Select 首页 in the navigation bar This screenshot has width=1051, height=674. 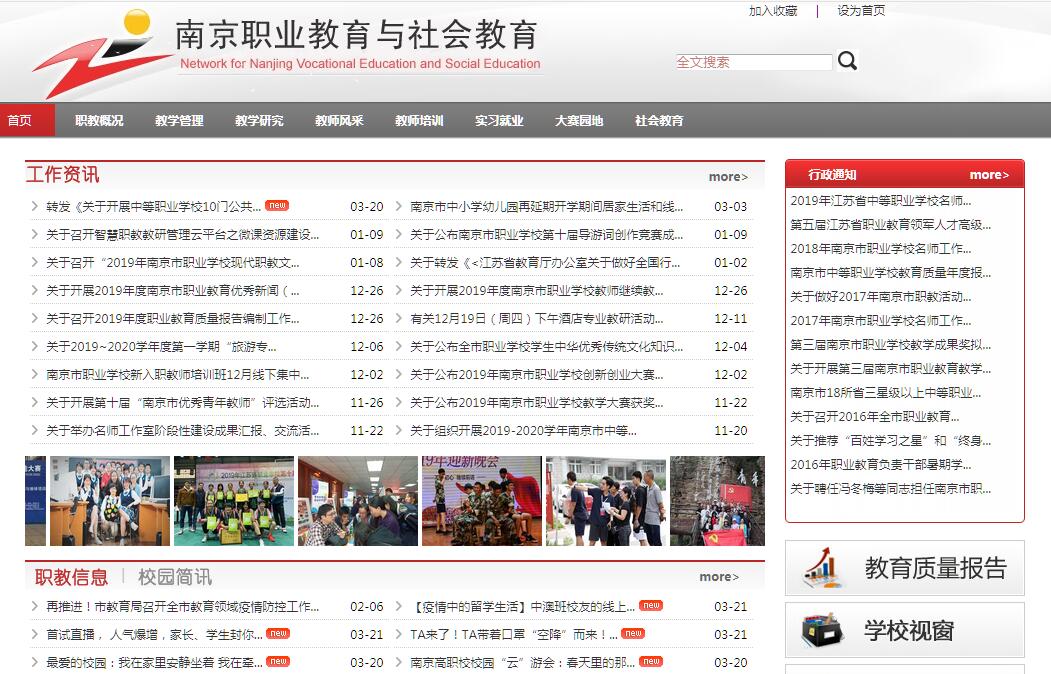(20, 120)
